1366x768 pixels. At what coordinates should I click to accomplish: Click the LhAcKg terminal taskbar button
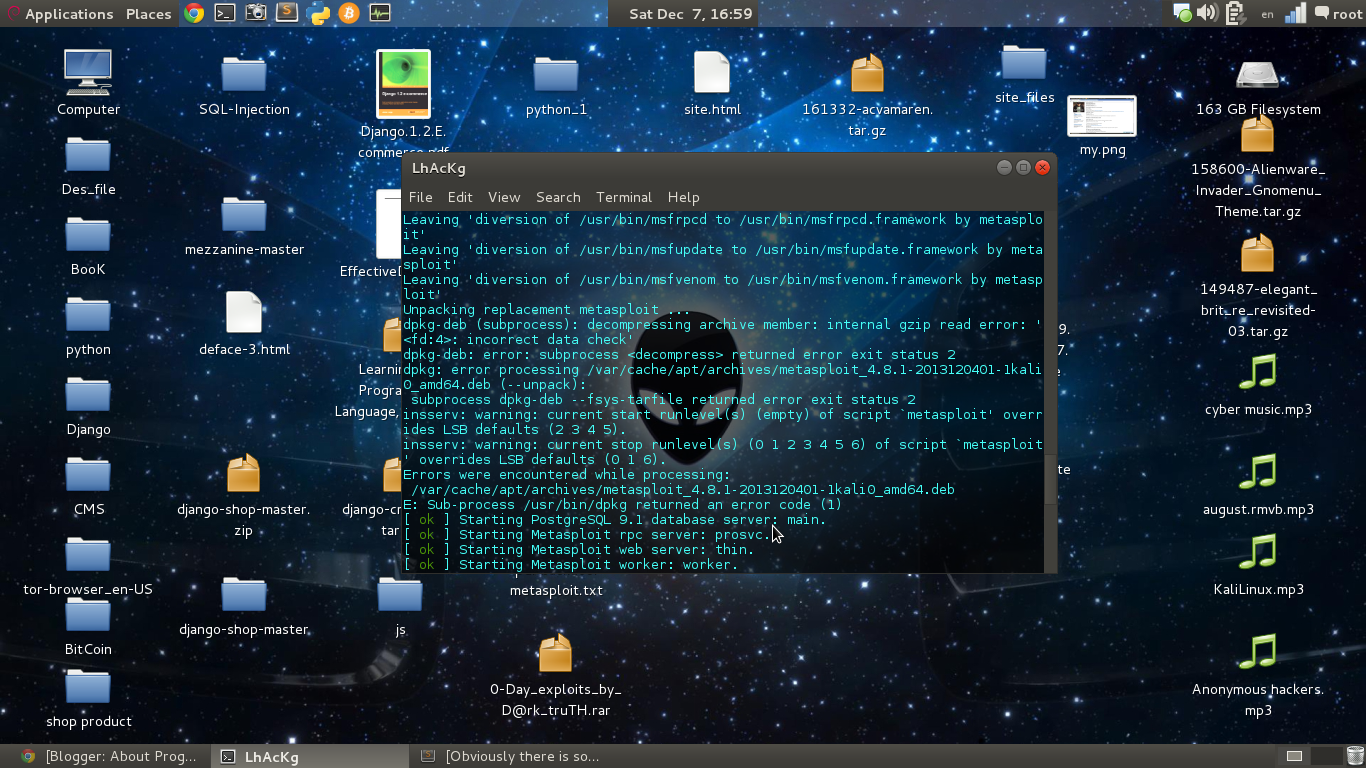point(312,756)
